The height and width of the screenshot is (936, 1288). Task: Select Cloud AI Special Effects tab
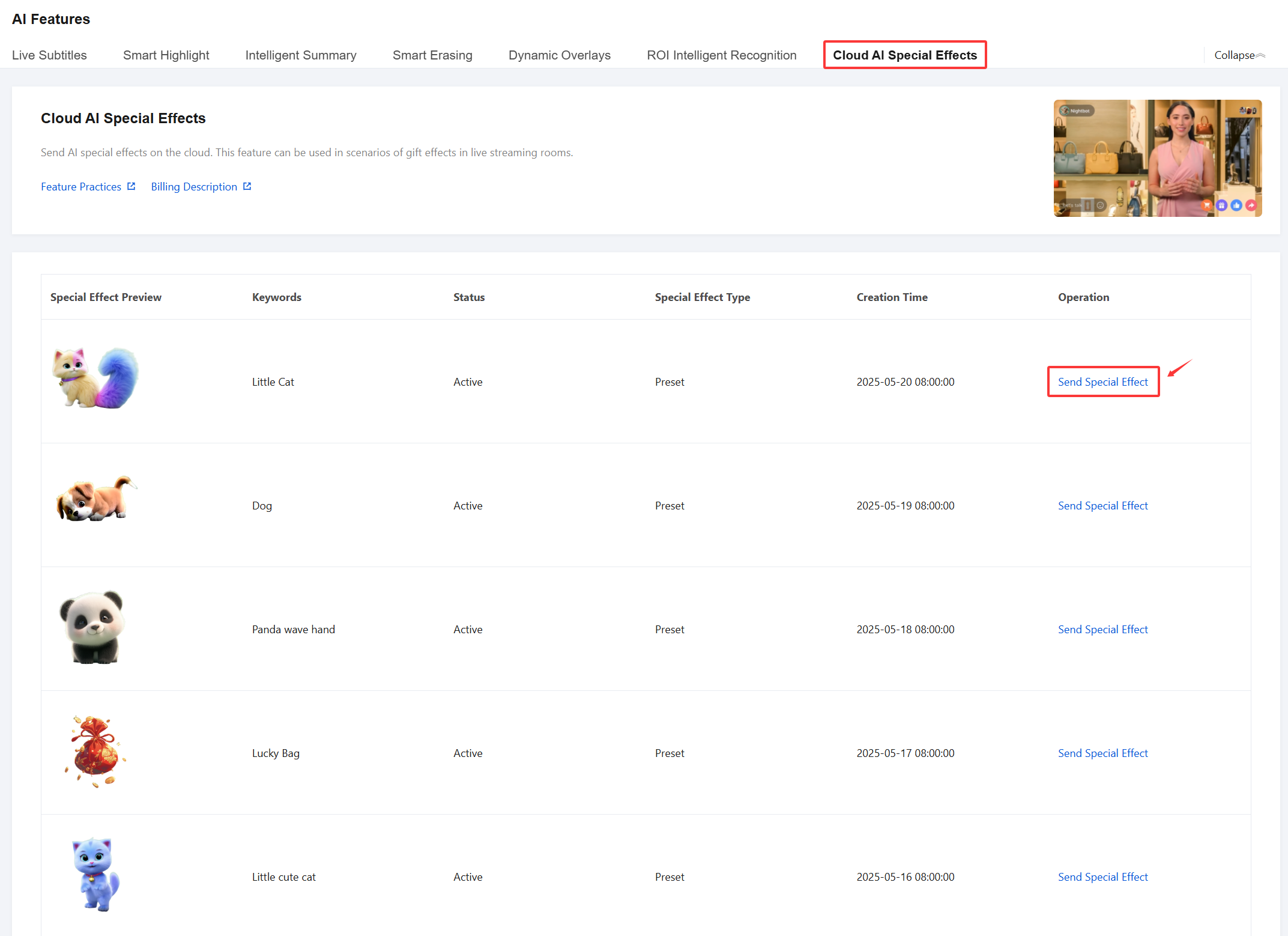coord(904,55)
